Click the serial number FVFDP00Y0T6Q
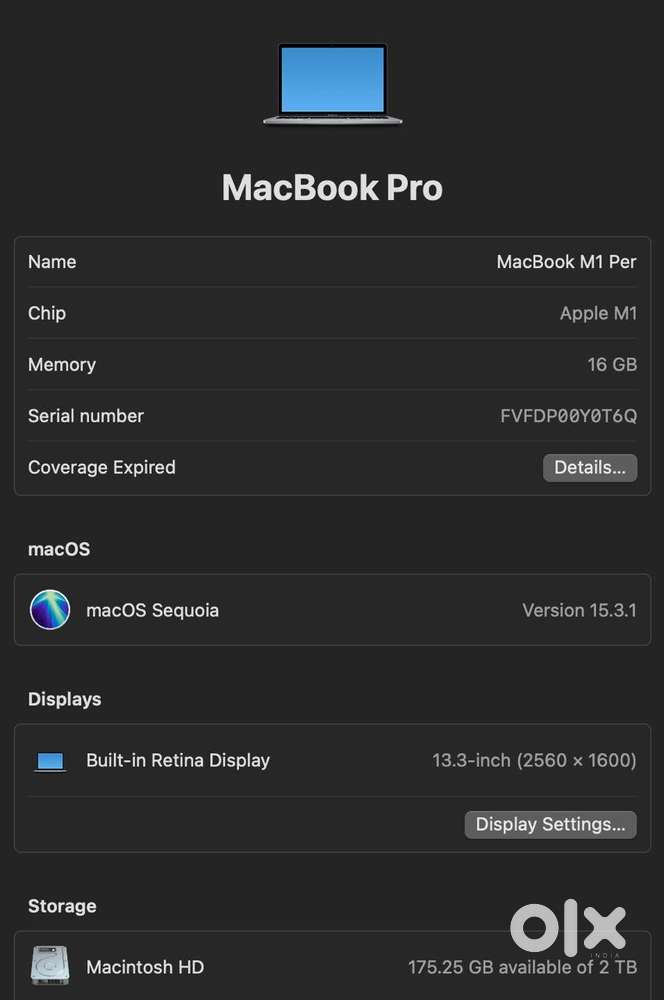The image size is (664, 1000). pos(568,416)
